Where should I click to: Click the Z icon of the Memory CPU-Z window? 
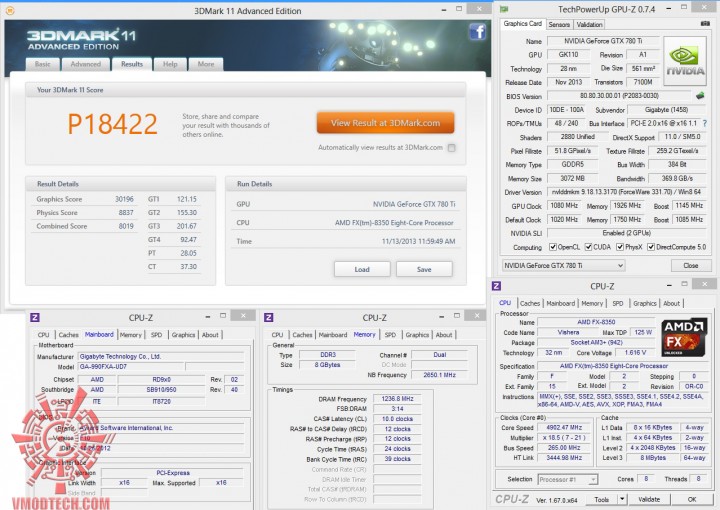point(269,317)
